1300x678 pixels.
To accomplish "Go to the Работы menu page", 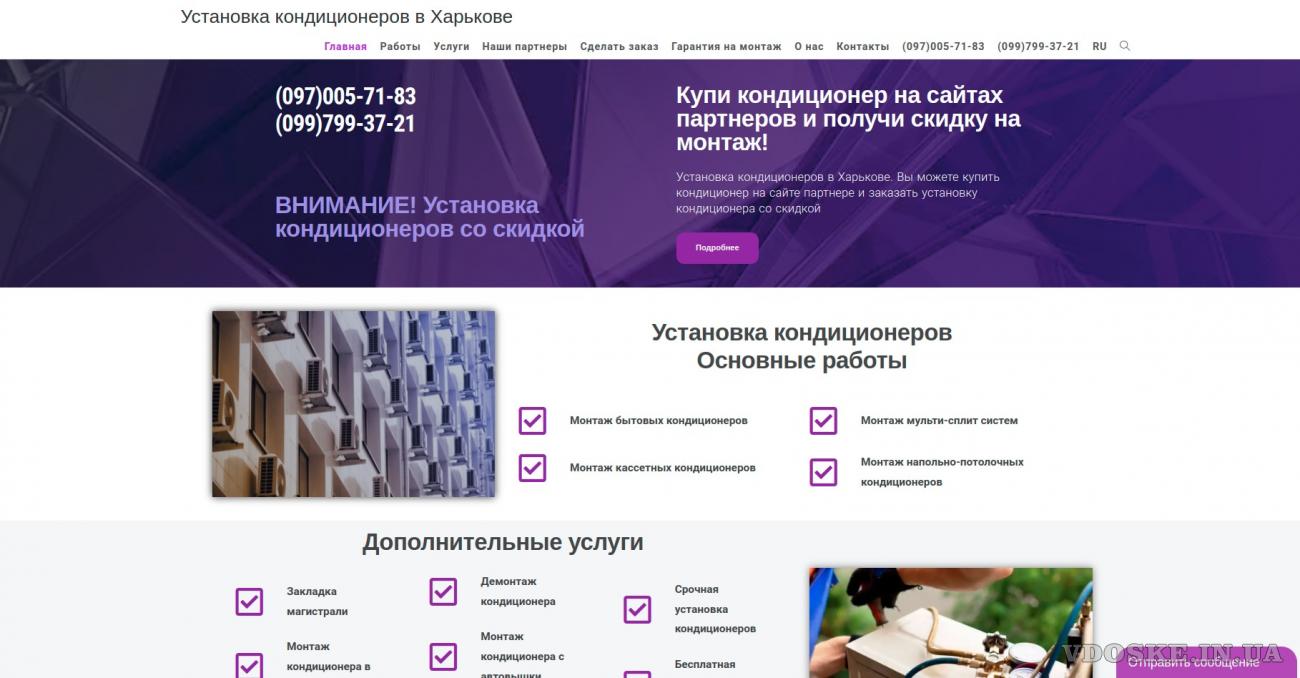I will [400, 46].
